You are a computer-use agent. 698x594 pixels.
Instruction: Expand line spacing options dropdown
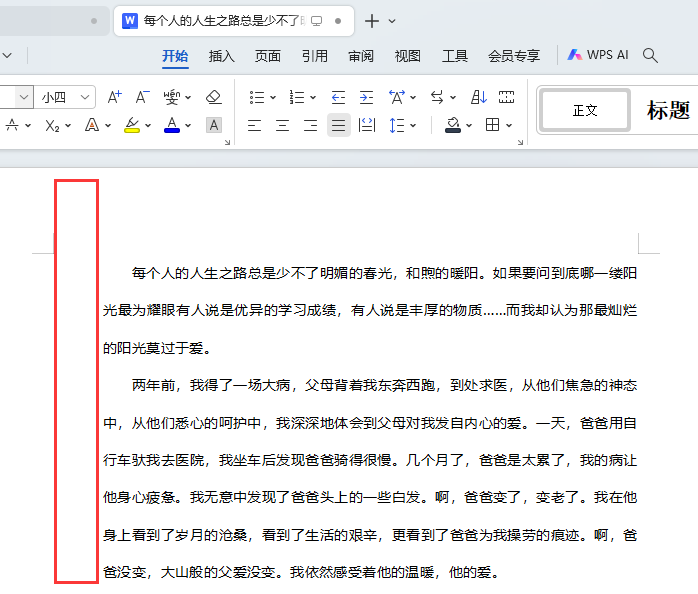[413, 126]
